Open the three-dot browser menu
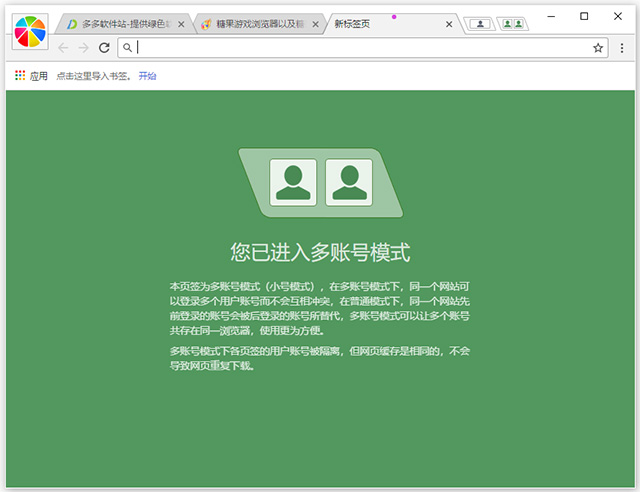Screen dimensions: 640x492 [x=622, y=48]
